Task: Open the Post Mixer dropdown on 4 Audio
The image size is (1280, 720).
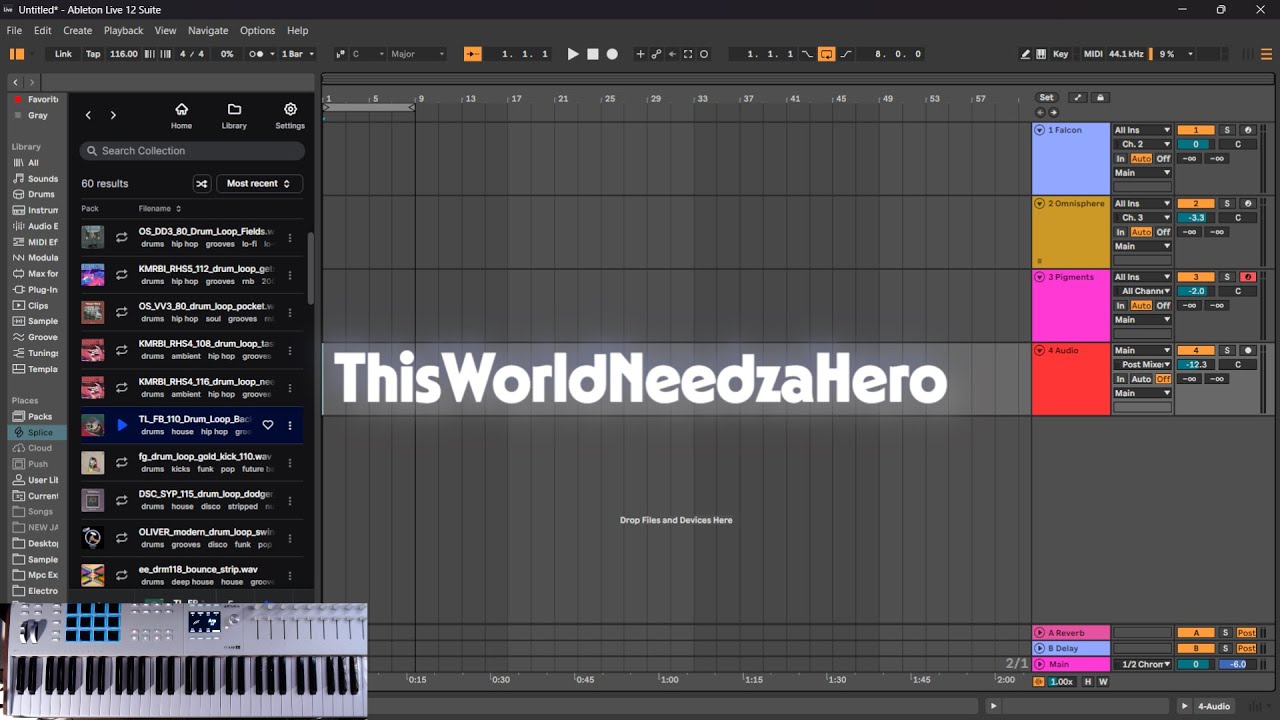Action: [1142, 365]
